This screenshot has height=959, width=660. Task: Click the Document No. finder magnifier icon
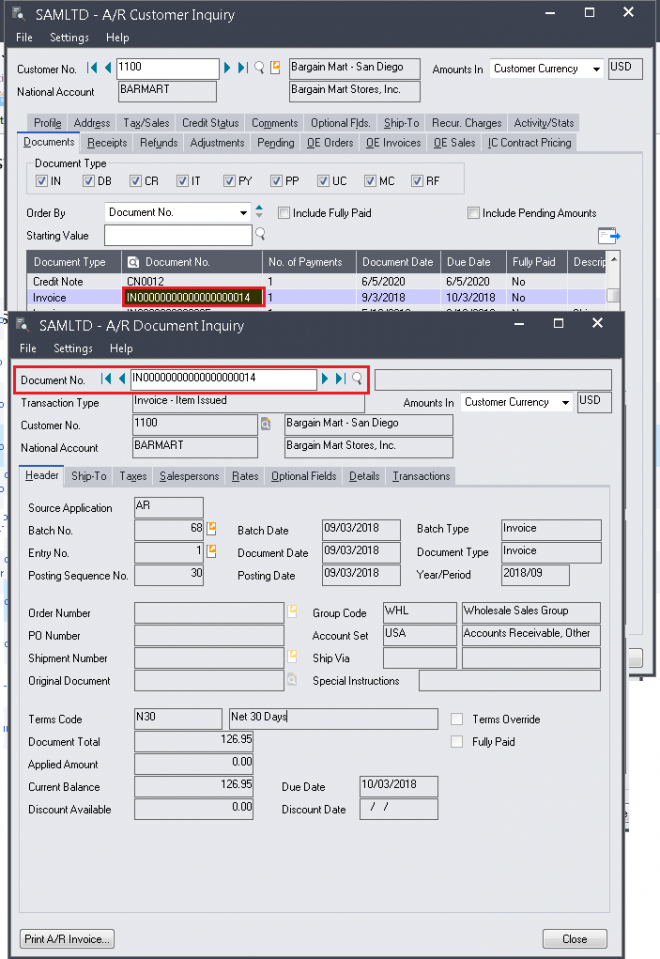tap(357, 379)
